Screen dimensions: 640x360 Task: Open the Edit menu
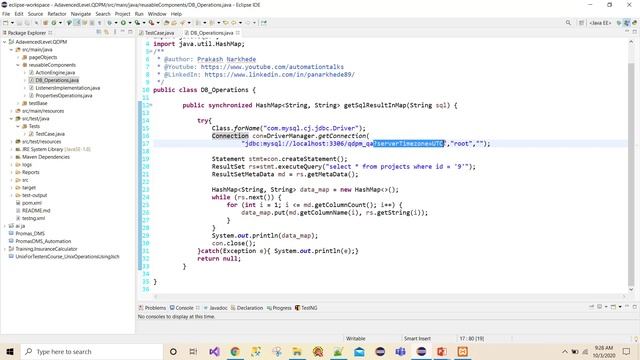pyautogui.click(x=19, y=14)
